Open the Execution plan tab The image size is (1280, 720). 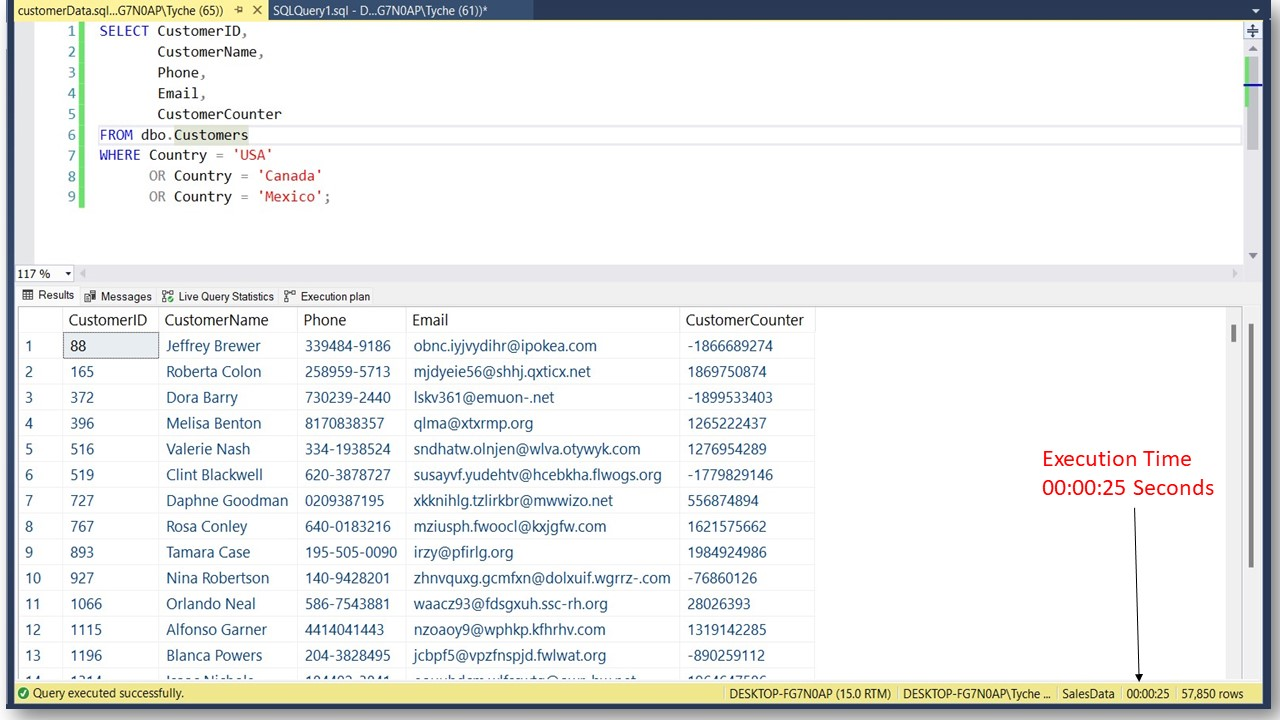coord(327,296)
